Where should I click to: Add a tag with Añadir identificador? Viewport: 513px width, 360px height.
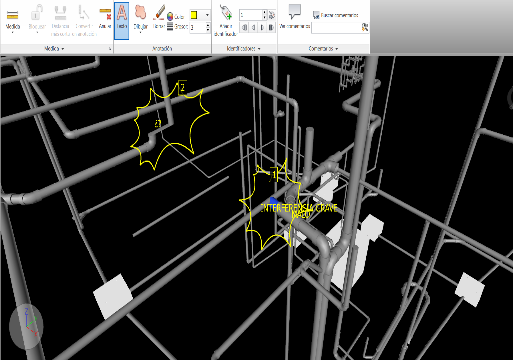(226, 20)
